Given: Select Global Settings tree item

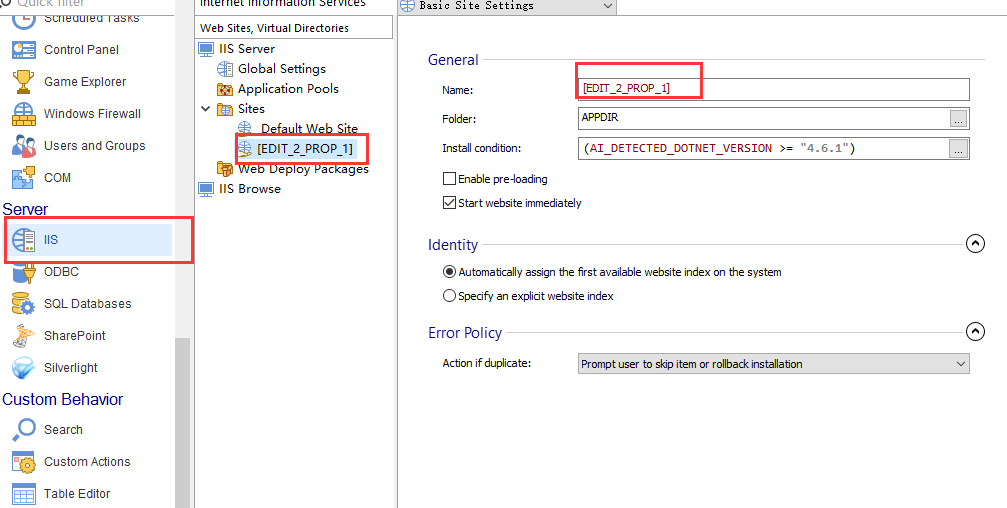Looking at the screenshot, I should coord(282,69).
